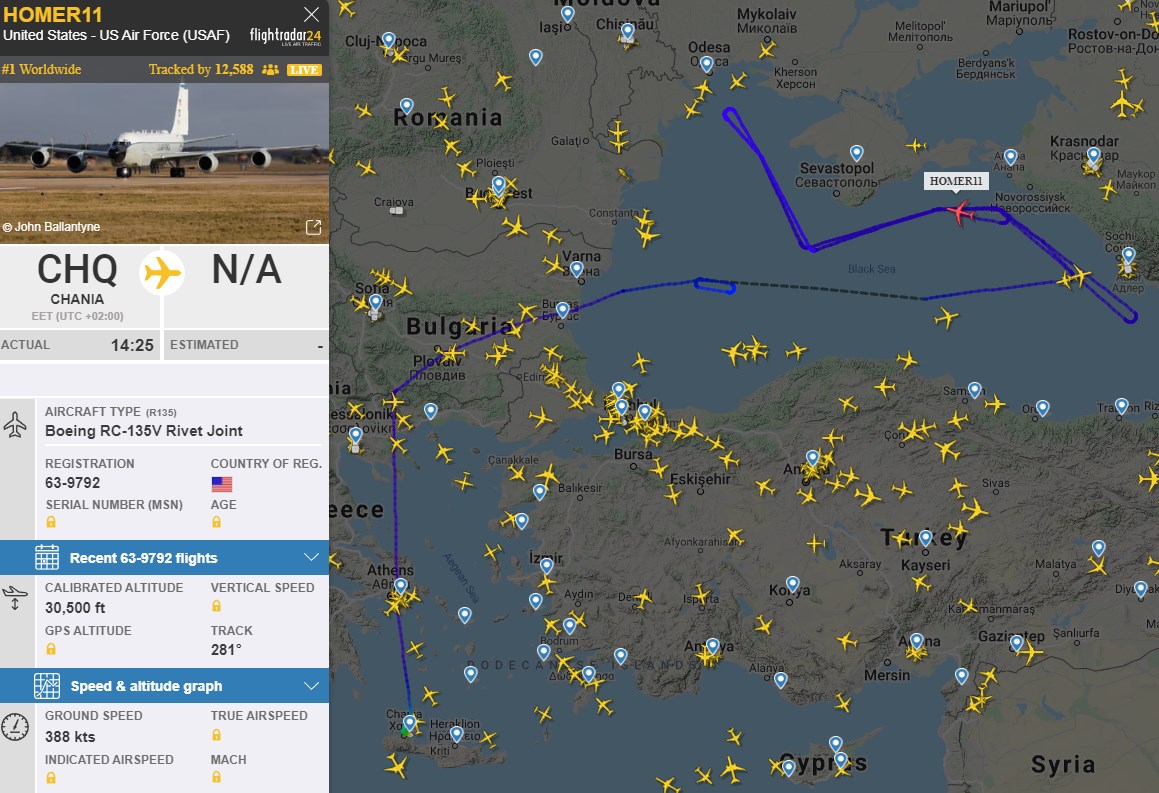Click the Cluj-Napoca airport pin
Viewport: 1159px width, 793px height.
pos(388,40)
